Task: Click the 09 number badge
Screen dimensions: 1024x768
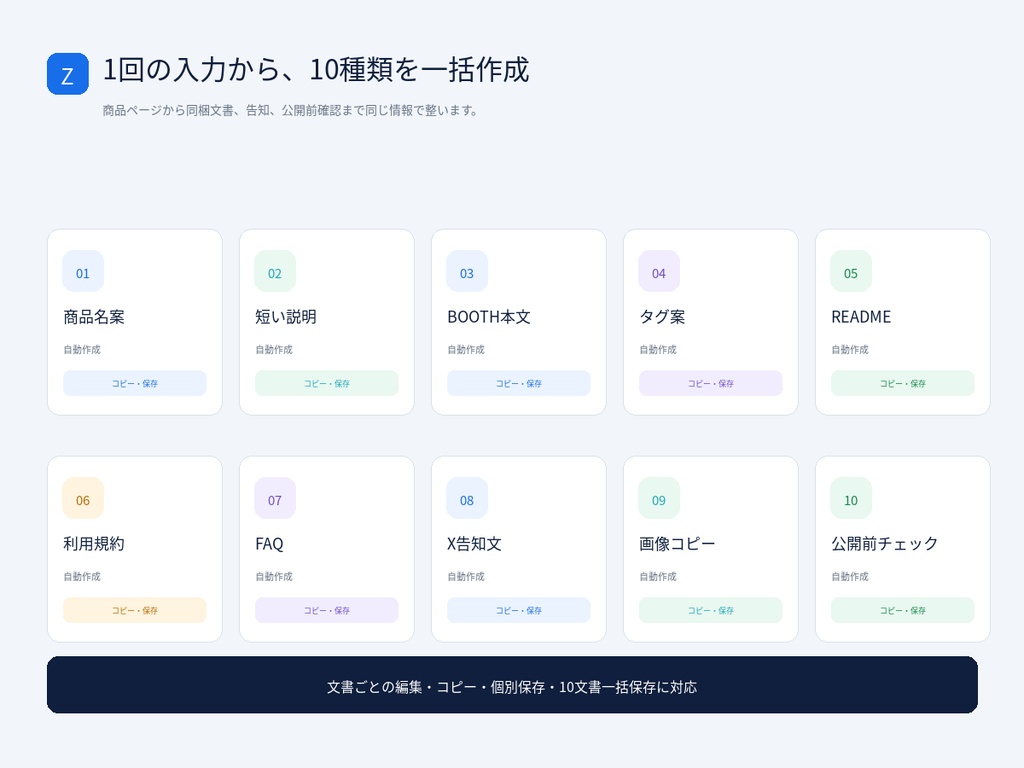Action: point(659,498)
